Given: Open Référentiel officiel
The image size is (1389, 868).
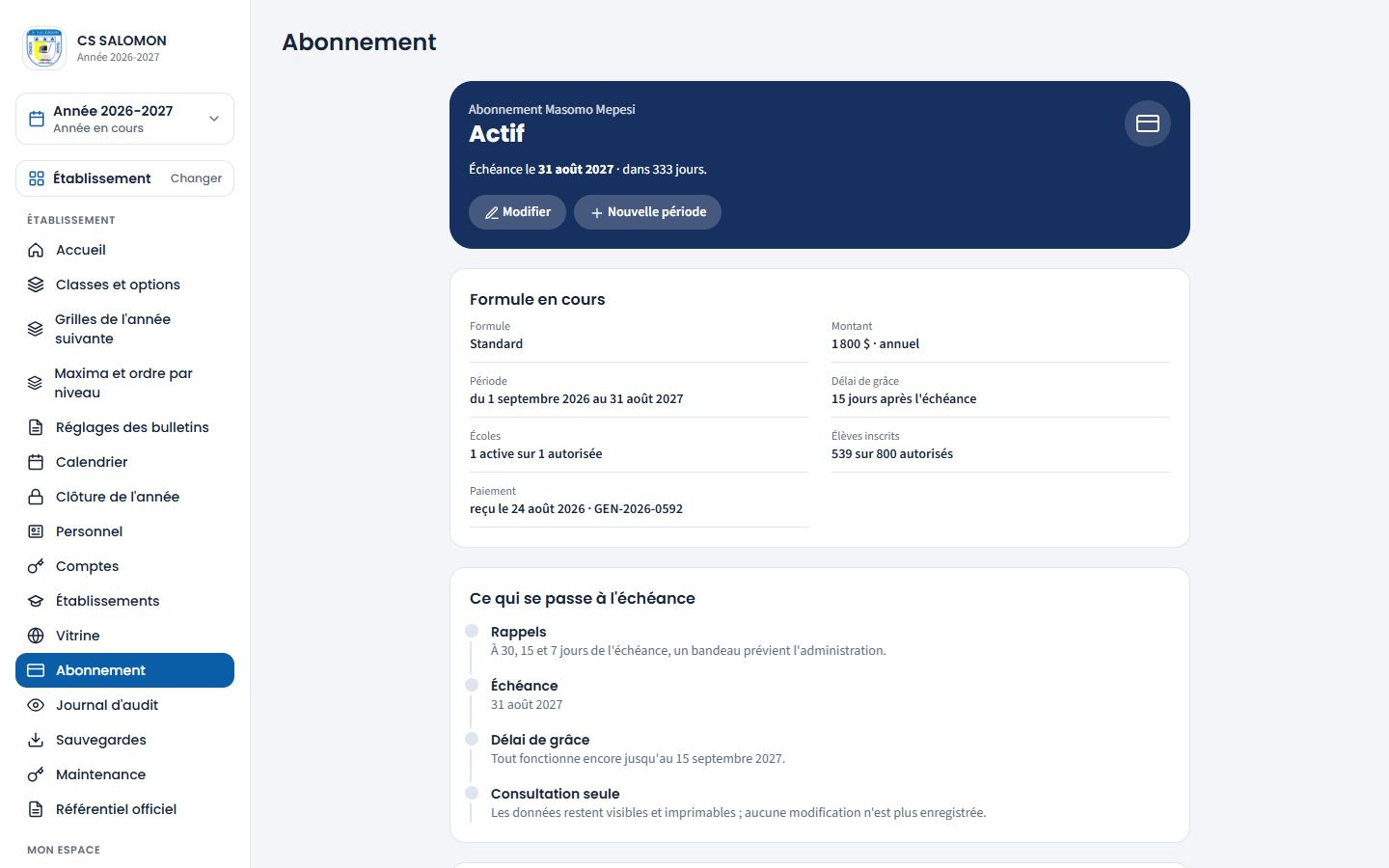Looking at the screenshot, I should pyautogui.click(x=124, y=809).
